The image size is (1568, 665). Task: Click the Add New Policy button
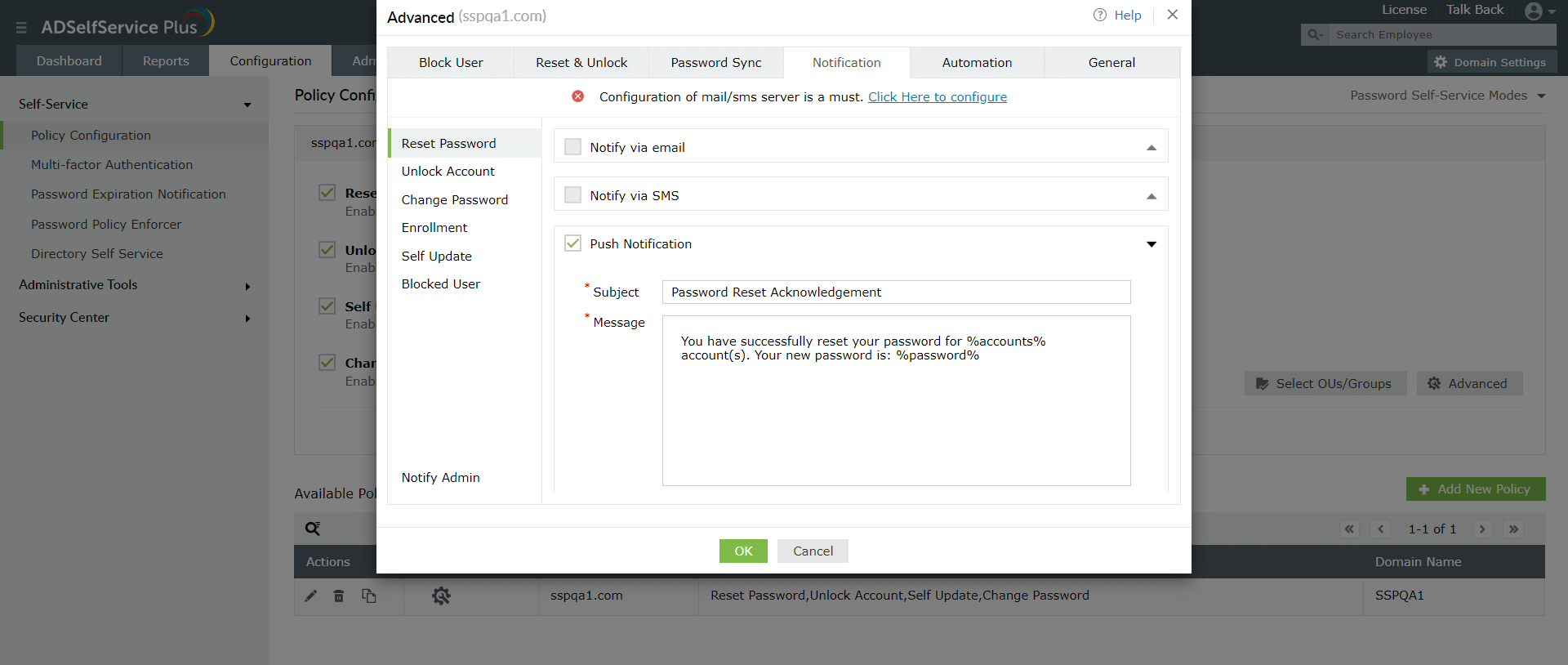click(x=1476, y=489)
